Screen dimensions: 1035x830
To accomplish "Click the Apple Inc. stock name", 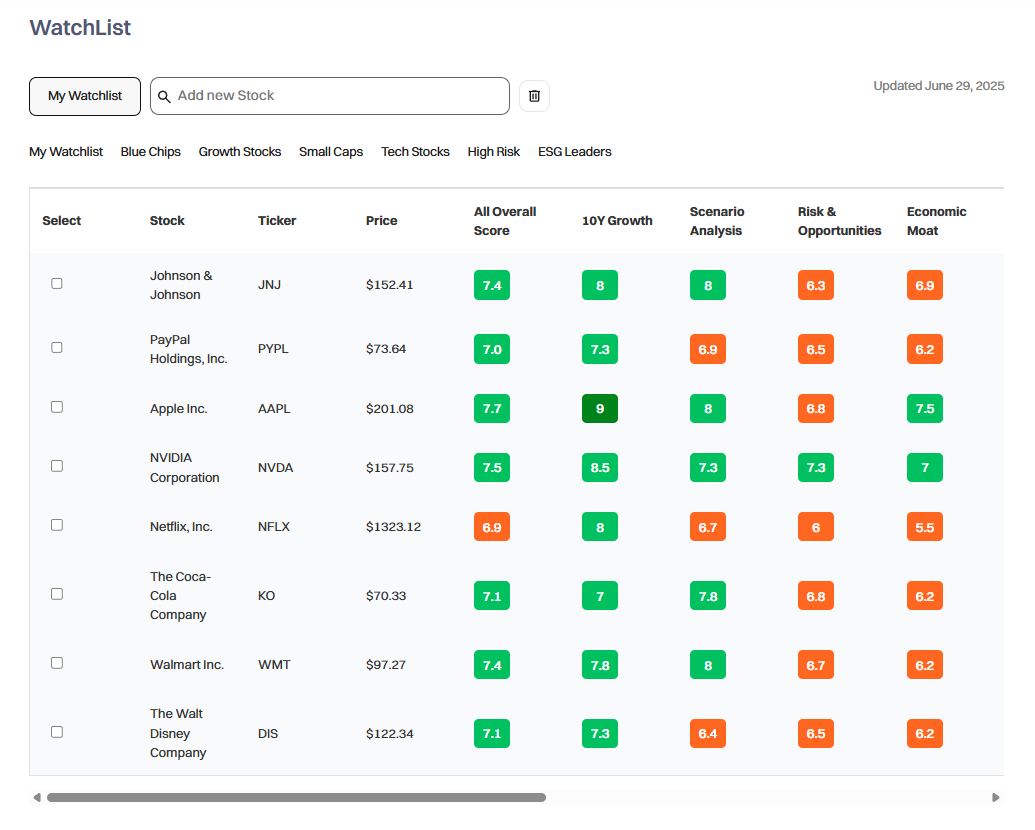I will point(178,409).
